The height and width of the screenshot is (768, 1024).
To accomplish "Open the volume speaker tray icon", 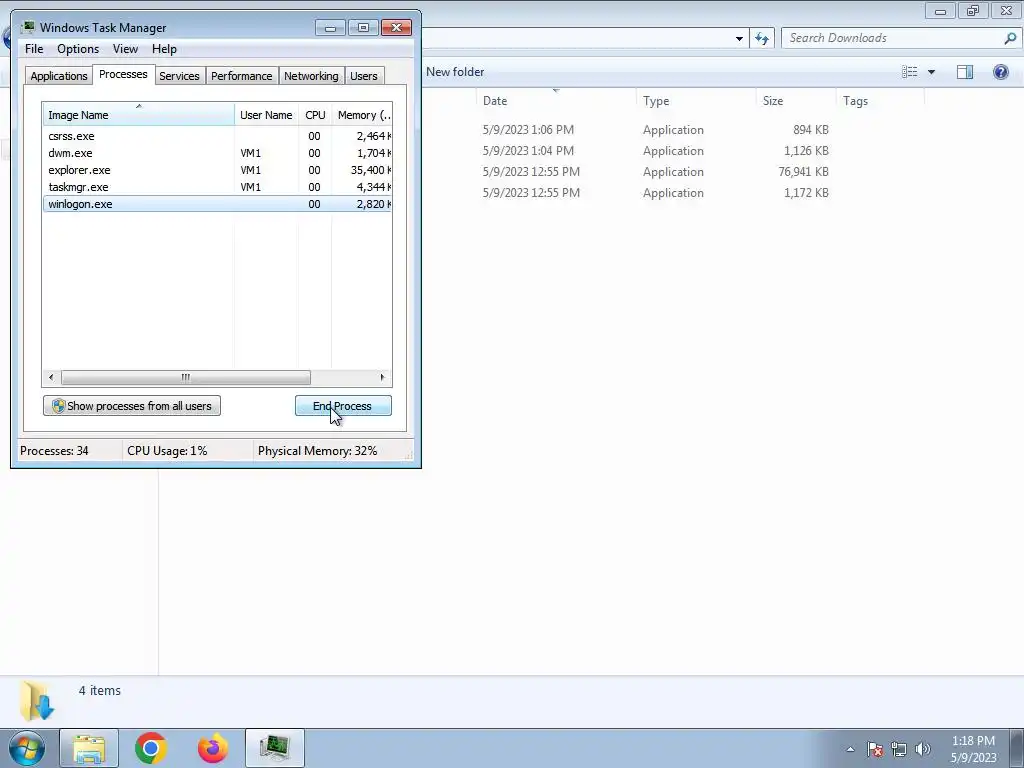I will pyautogui.click(x=923, y=749).
